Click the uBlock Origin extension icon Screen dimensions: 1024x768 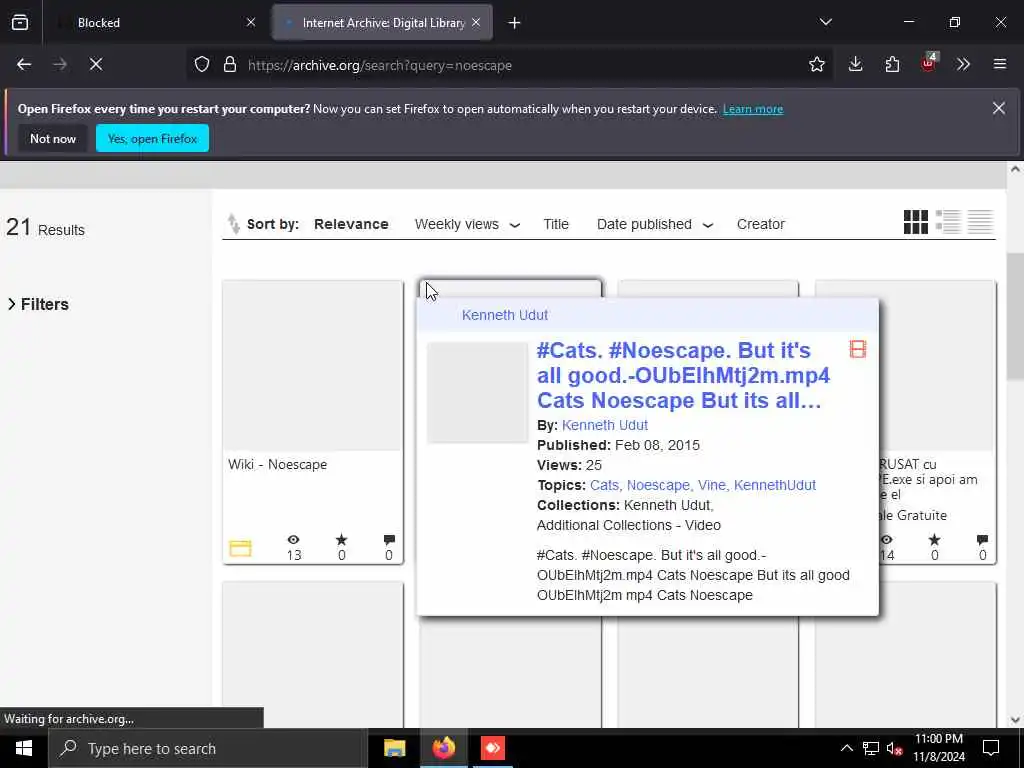point(929,63)
